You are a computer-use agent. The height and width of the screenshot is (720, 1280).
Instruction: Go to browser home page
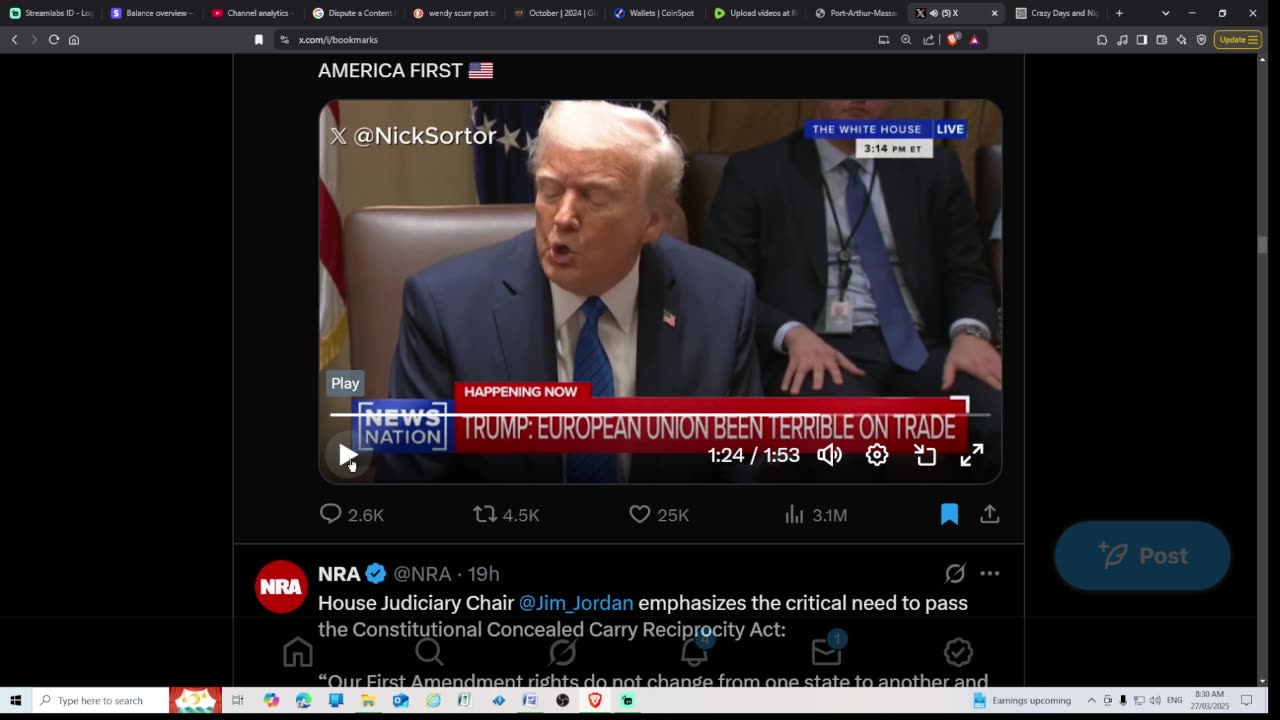click(74, 39)
